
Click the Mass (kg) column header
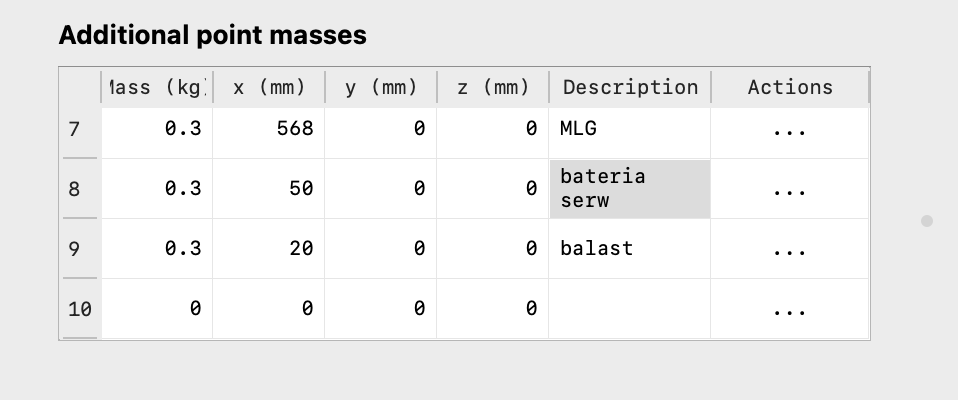coord(157,87)
